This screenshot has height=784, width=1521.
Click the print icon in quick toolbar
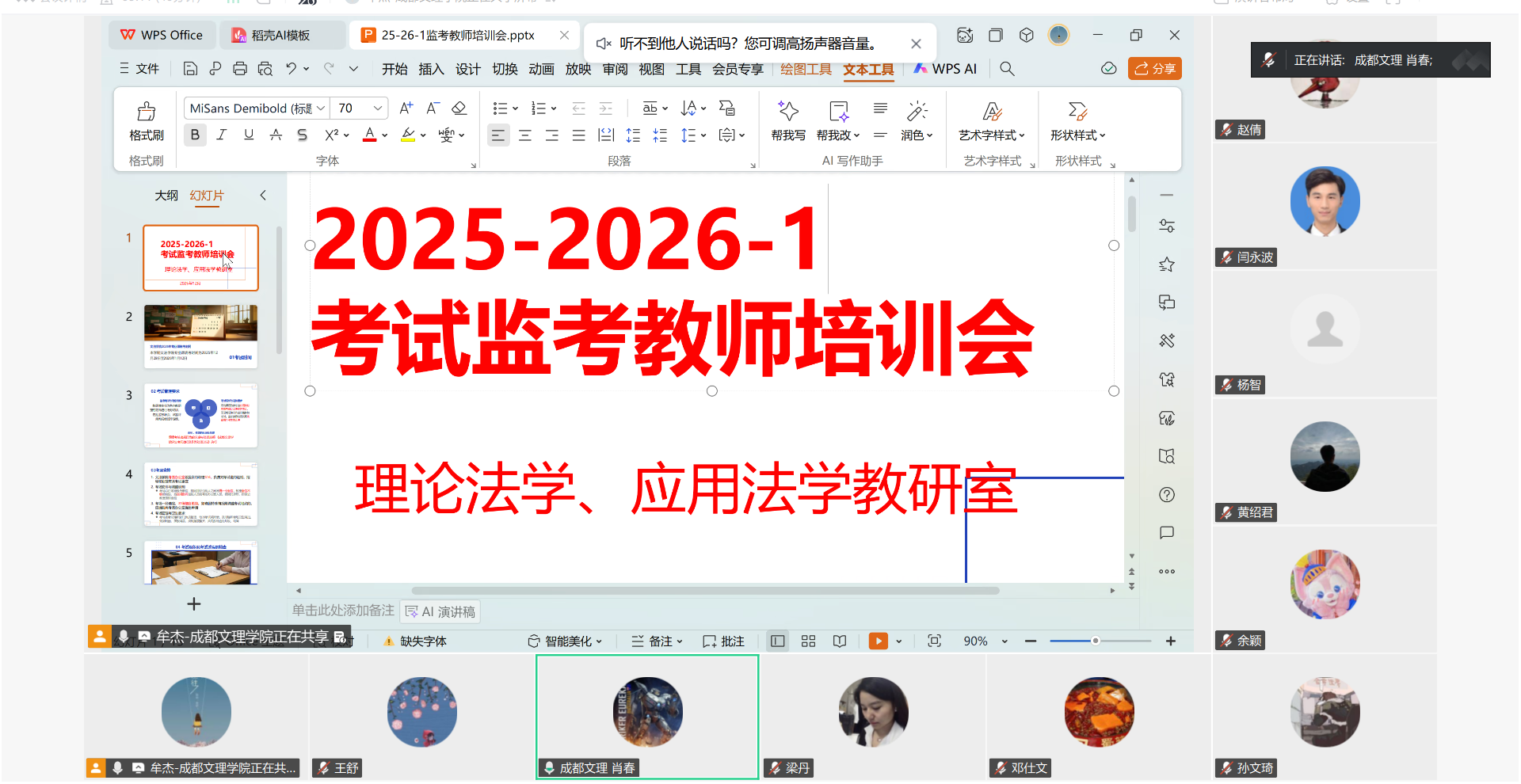[240, 69]
